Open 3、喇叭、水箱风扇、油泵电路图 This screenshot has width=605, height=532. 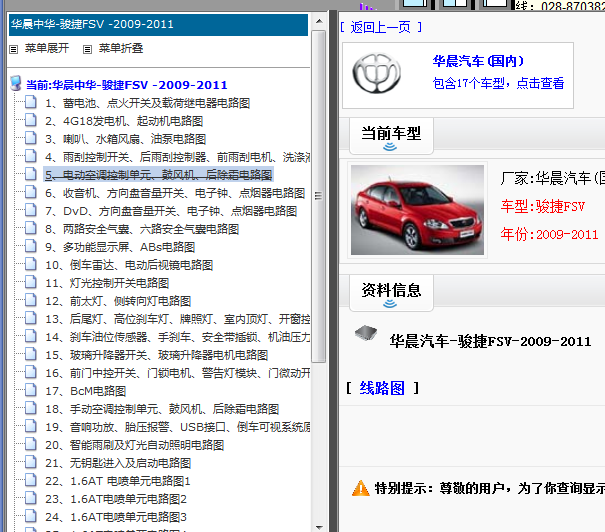pyautogui.click(x=125, y=139)
